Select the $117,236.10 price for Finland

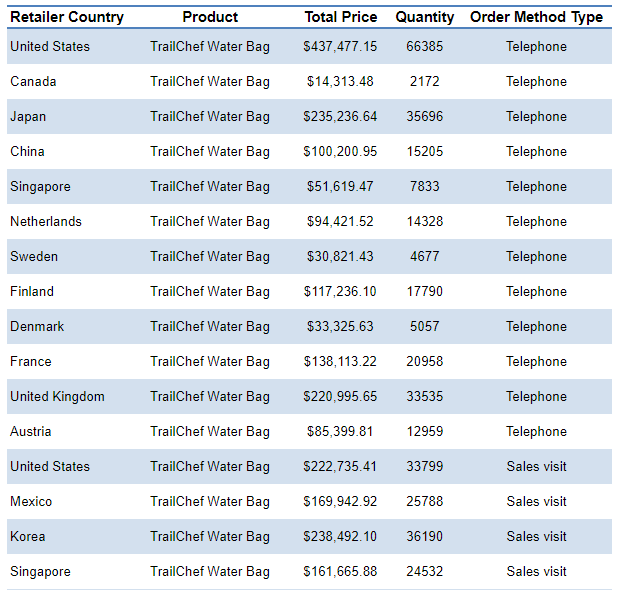(341, 292)
